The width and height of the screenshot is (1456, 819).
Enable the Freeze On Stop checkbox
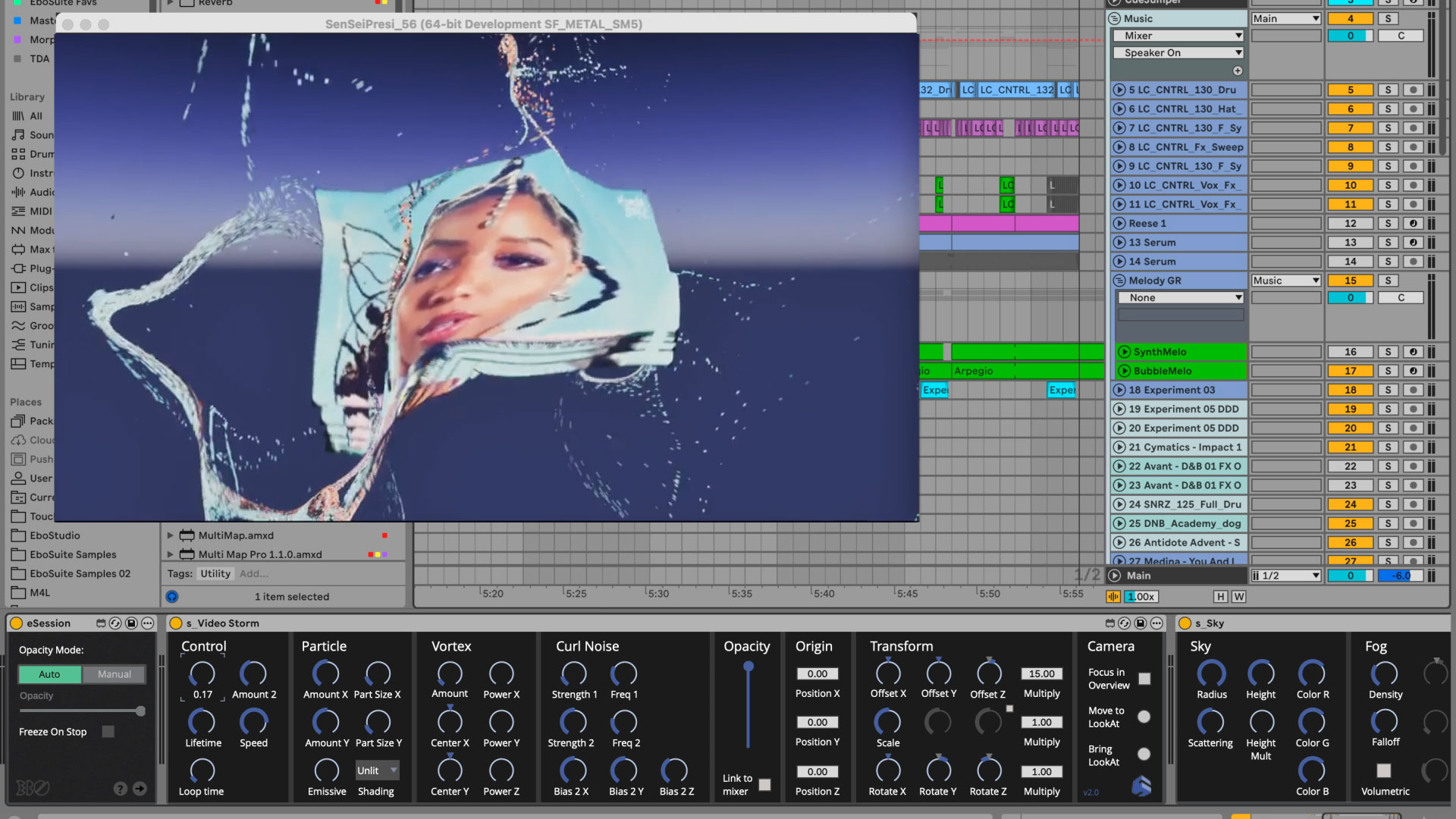click(108, 732)
